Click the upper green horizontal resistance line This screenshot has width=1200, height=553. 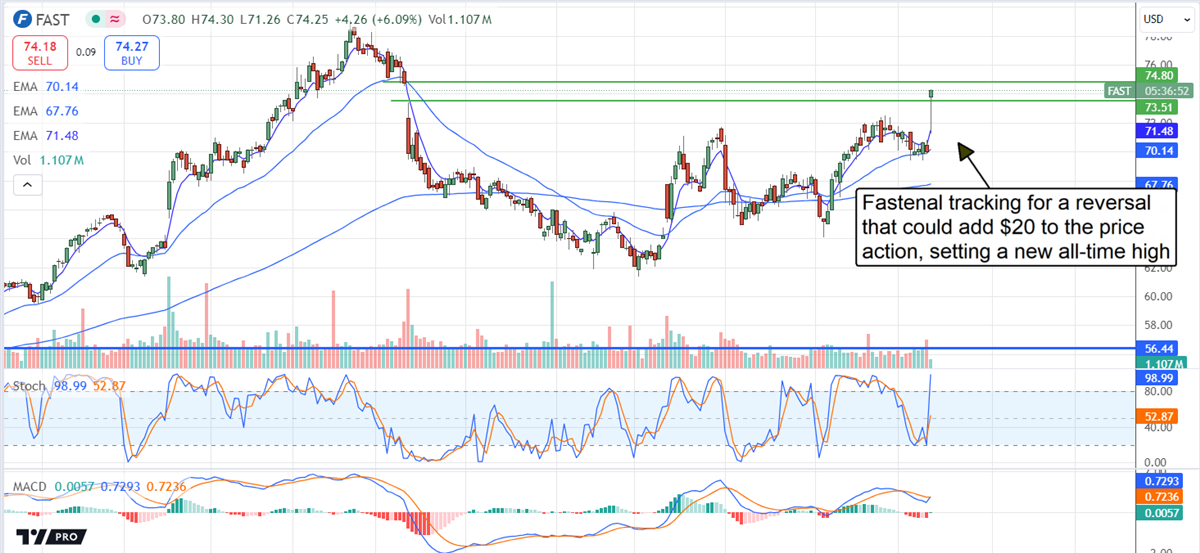(x=700, y=82)
